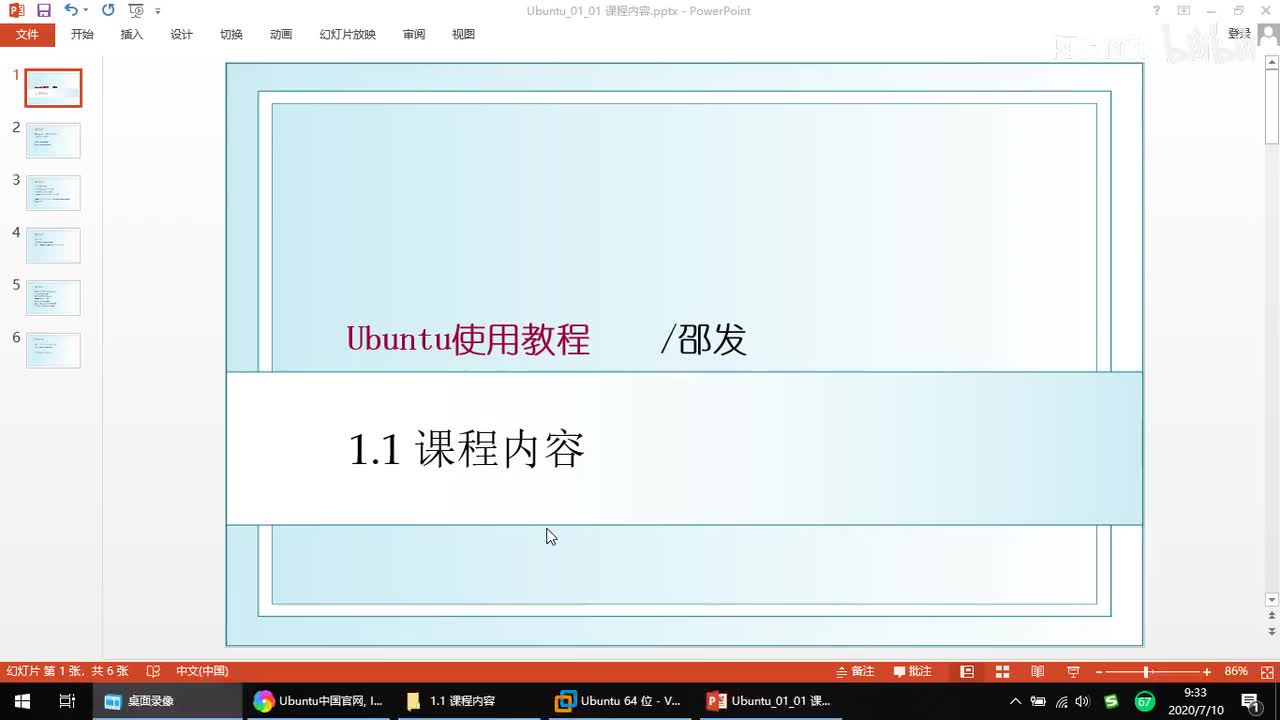Click the vertical scrollbar up arrow
Image resolution: width=1280 pixels, height=720 pixels.
coord(1272,63)
